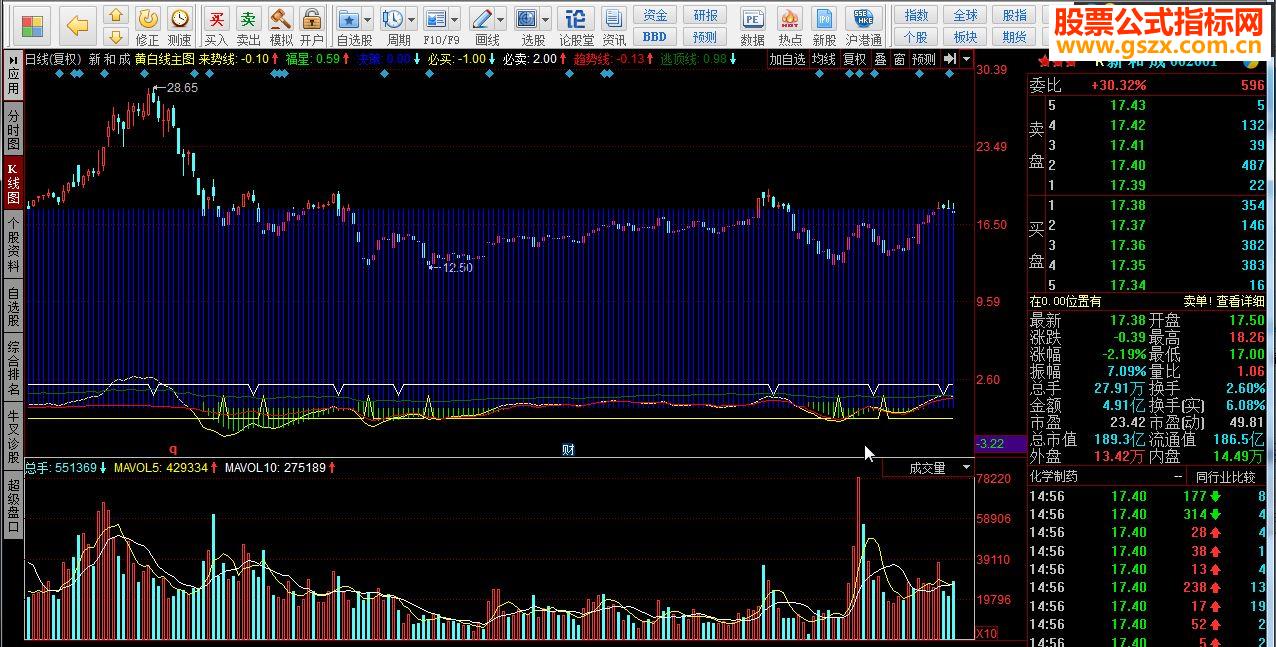The image size is (1276, 647).
Task: Expand the 画线 drawing tools dropdown arrow
Action: click(x=501, y=19)
